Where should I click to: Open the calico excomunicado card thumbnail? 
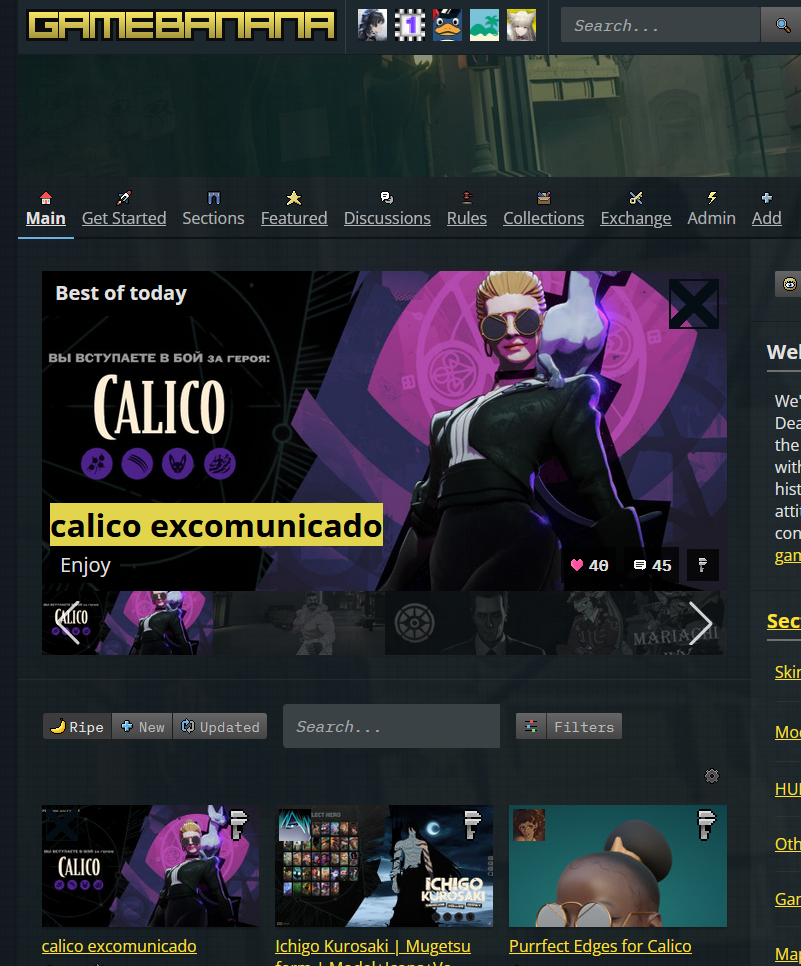coord(150,866)
